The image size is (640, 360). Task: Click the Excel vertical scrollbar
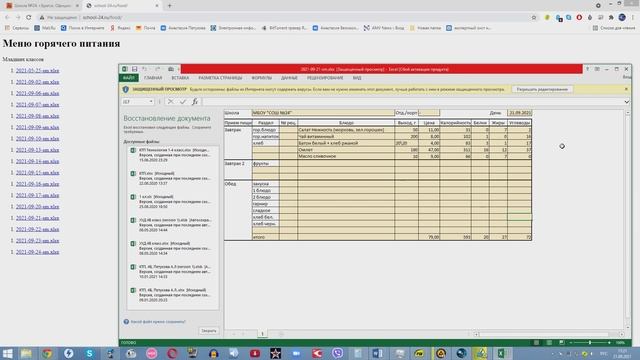(x=628, y=220)
